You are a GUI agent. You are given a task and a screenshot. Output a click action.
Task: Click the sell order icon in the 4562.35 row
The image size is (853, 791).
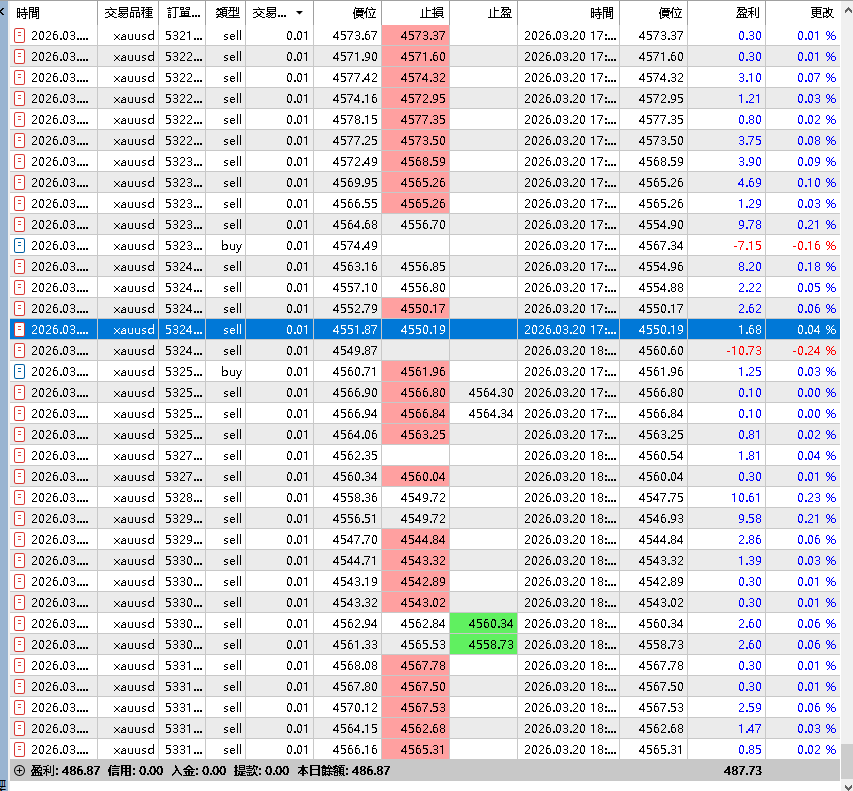point(19,456)
